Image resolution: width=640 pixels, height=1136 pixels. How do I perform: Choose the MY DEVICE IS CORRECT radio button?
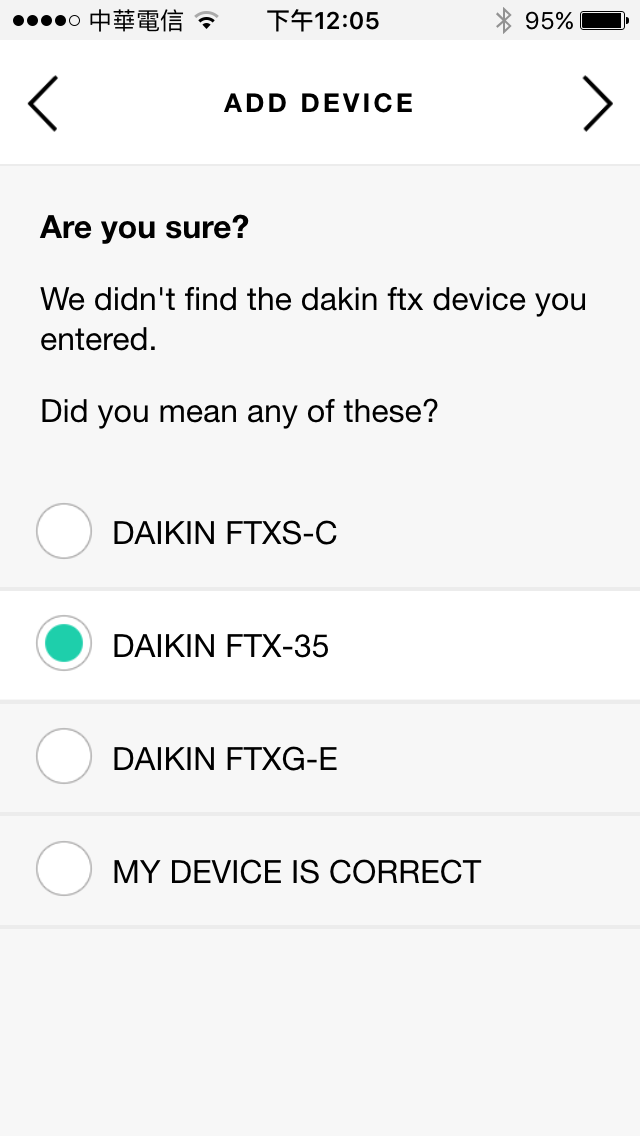point(64,869)
